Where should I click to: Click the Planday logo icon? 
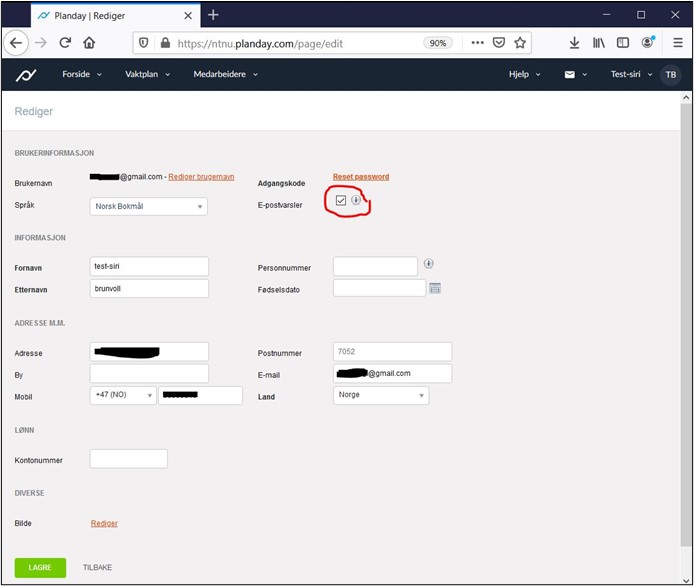25,75
